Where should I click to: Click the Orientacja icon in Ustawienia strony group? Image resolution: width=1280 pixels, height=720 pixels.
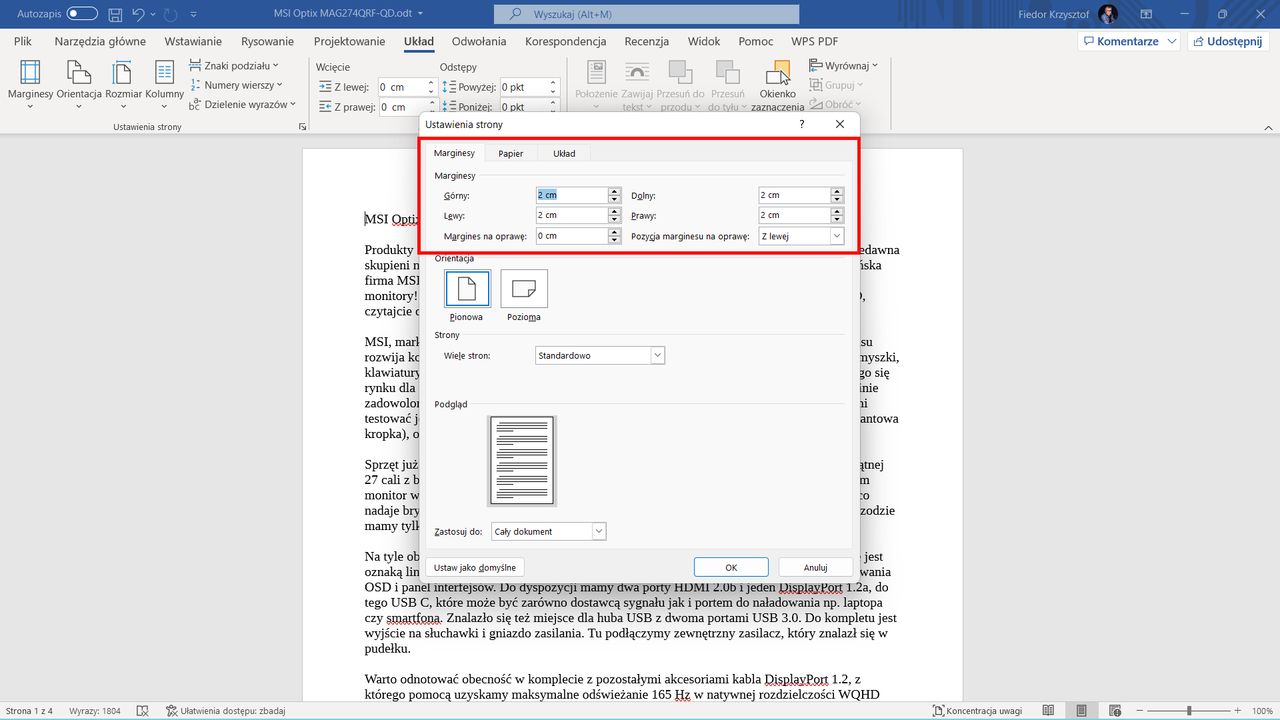pyautogui.click(x=77, y=83)
